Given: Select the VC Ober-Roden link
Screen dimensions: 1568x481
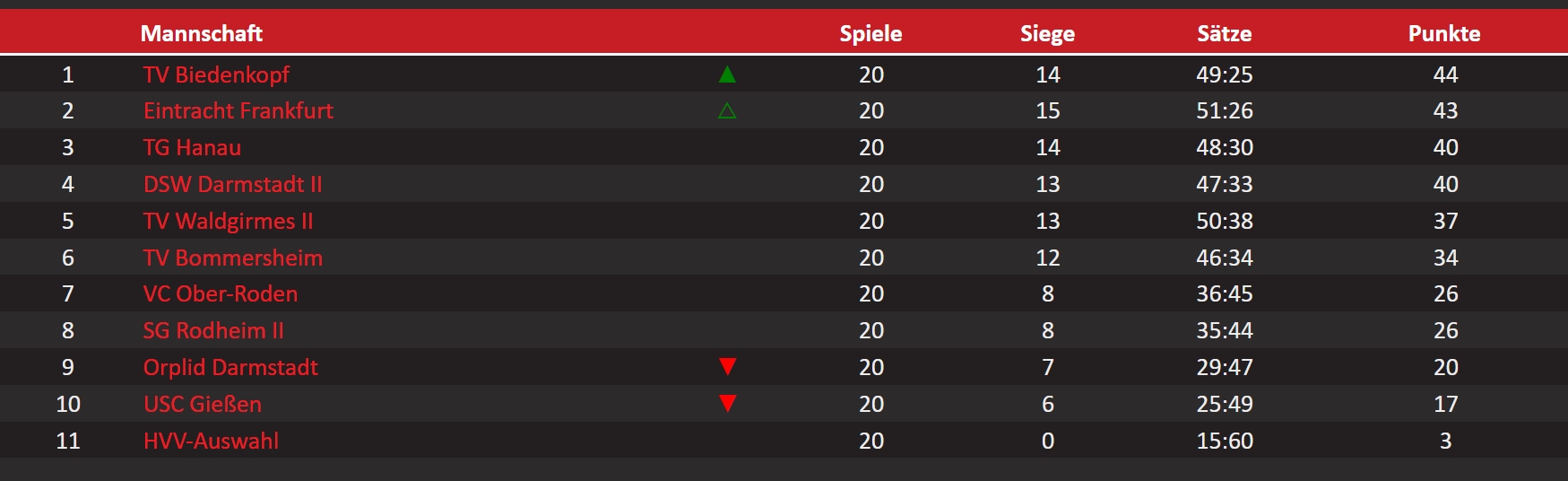Looking at the screenshot, I should tap(221, 293).
